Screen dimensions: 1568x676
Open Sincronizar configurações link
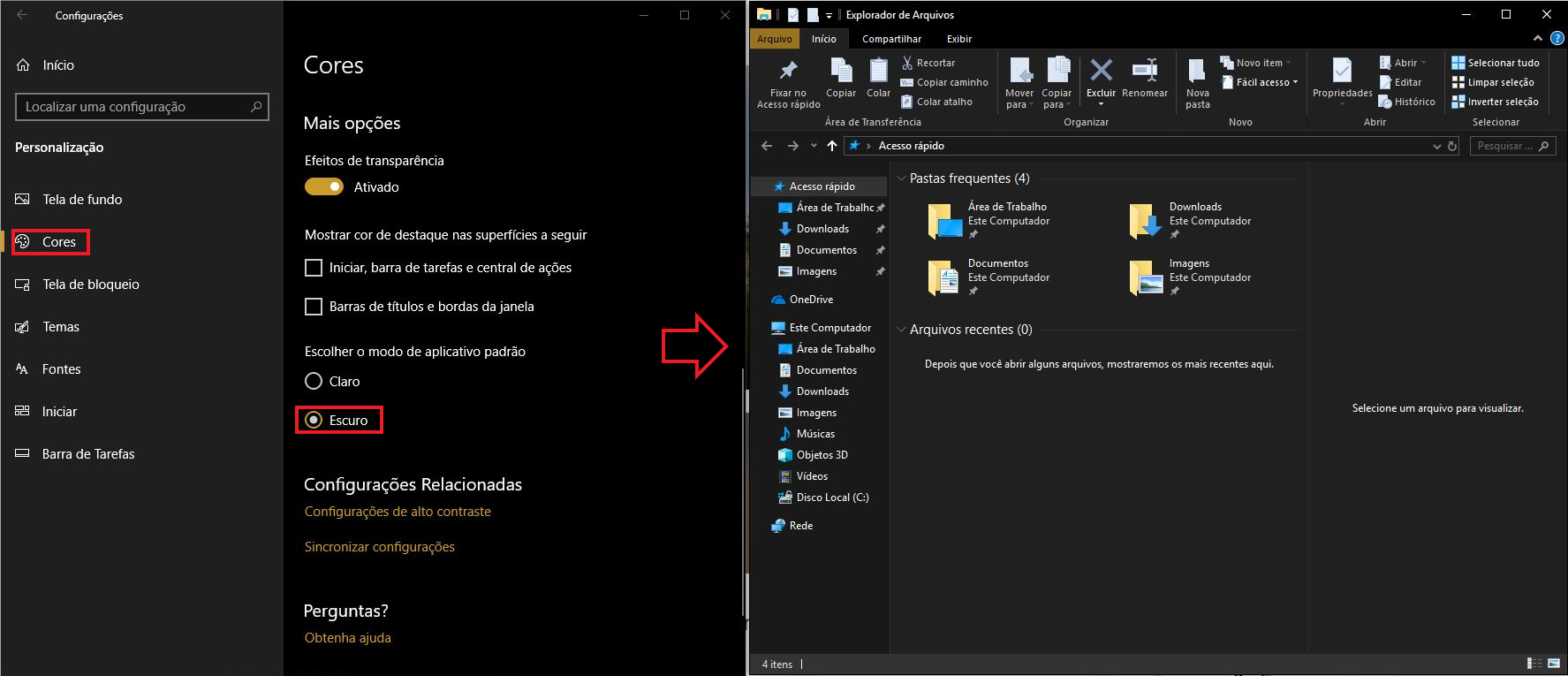[x=380, y=547]
